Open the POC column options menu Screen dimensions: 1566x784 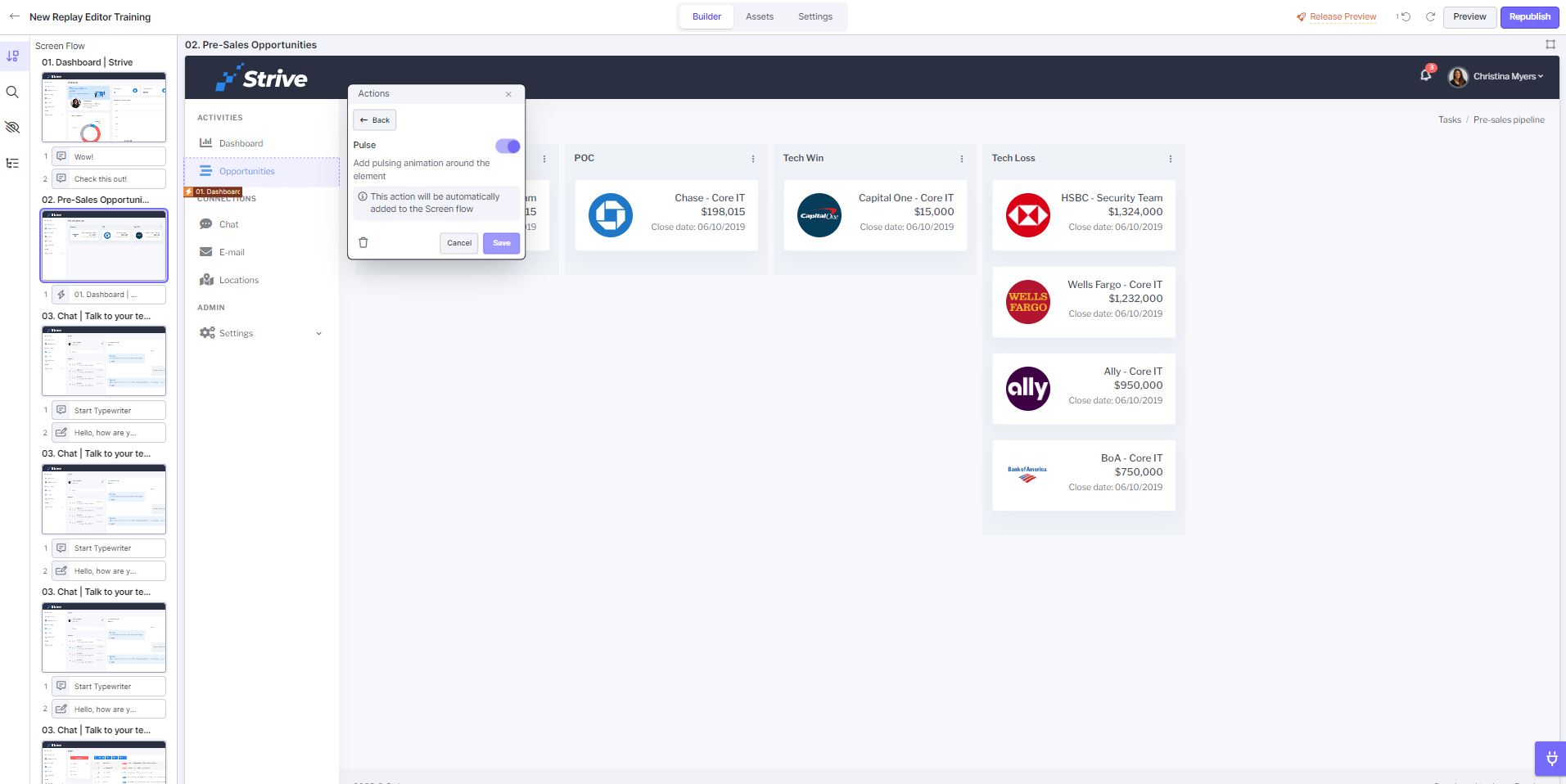[x=752, y=159]
